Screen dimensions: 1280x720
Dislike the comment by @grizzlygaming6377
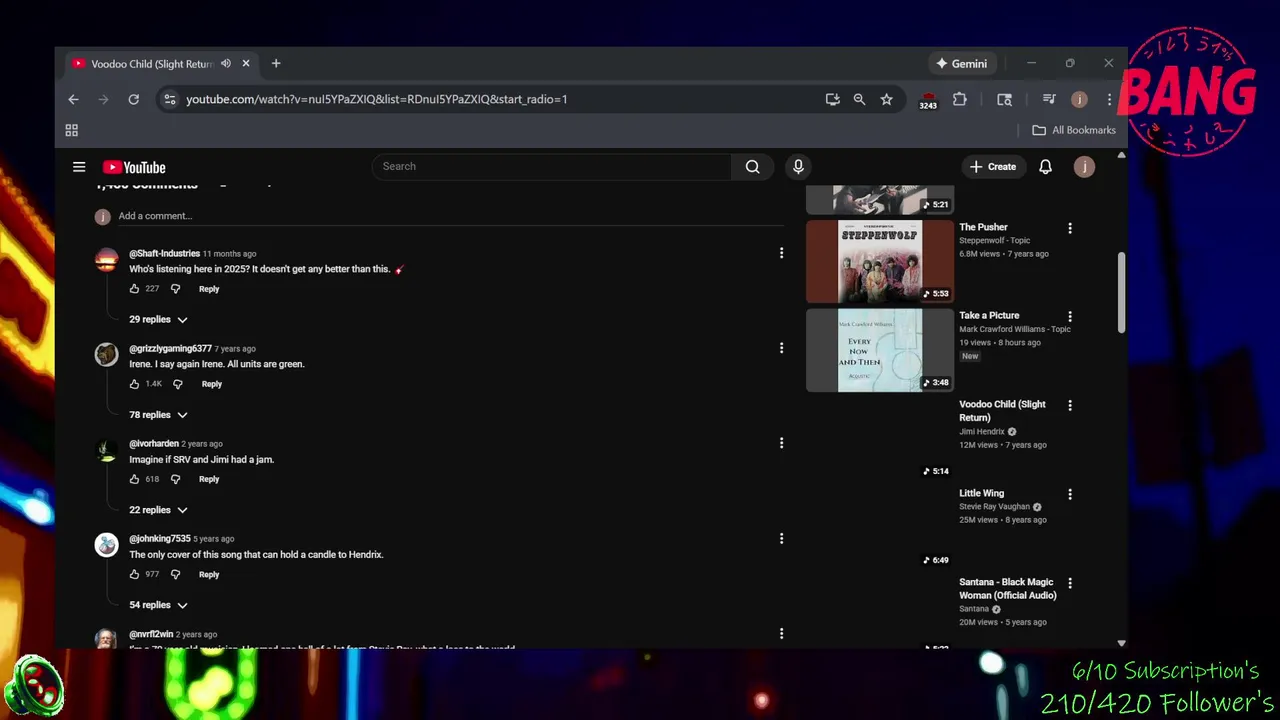coord(178,384)
